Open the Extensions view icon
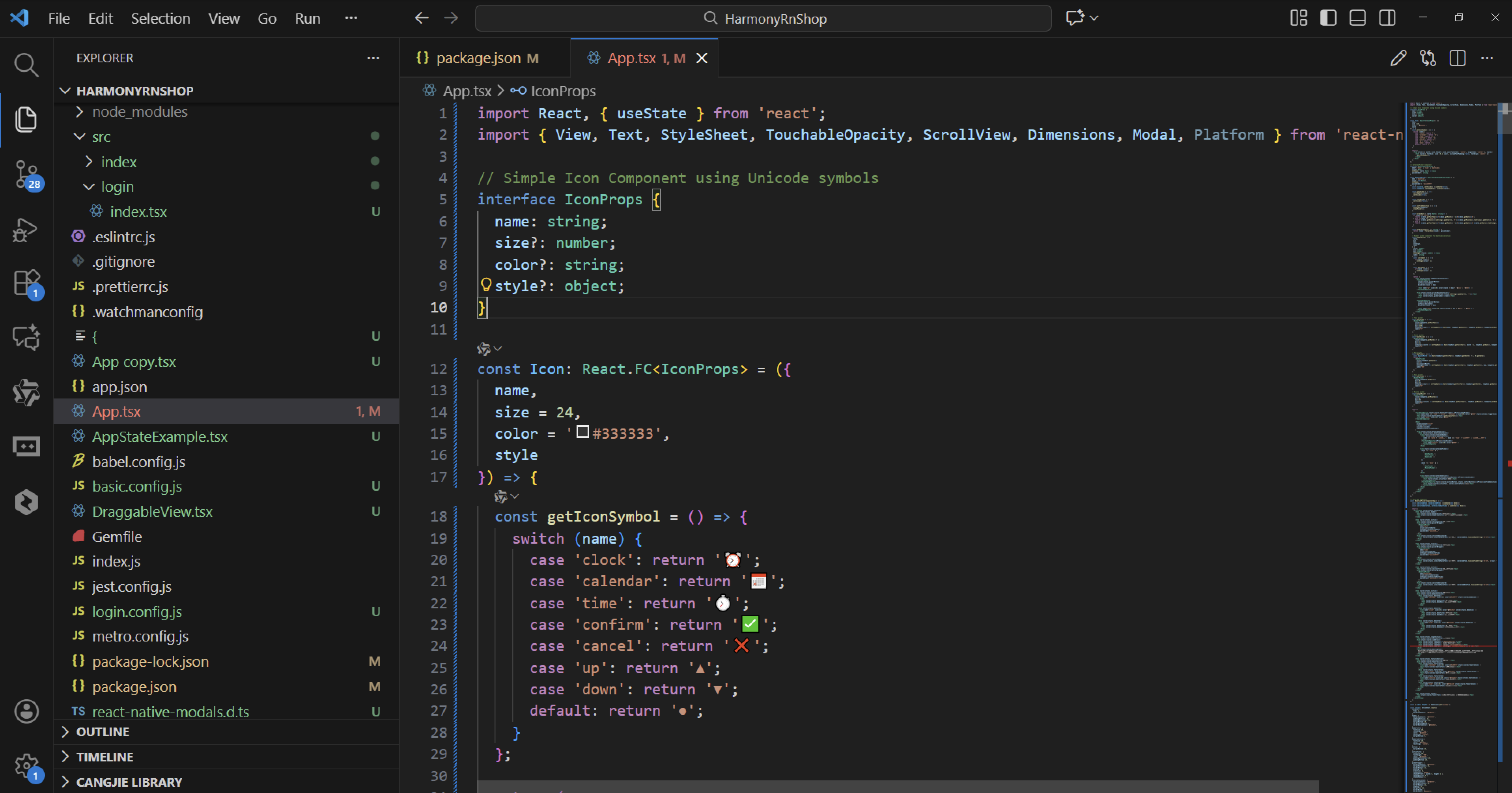The width and height of the screenshot is (1512, 793). (26, 283)
